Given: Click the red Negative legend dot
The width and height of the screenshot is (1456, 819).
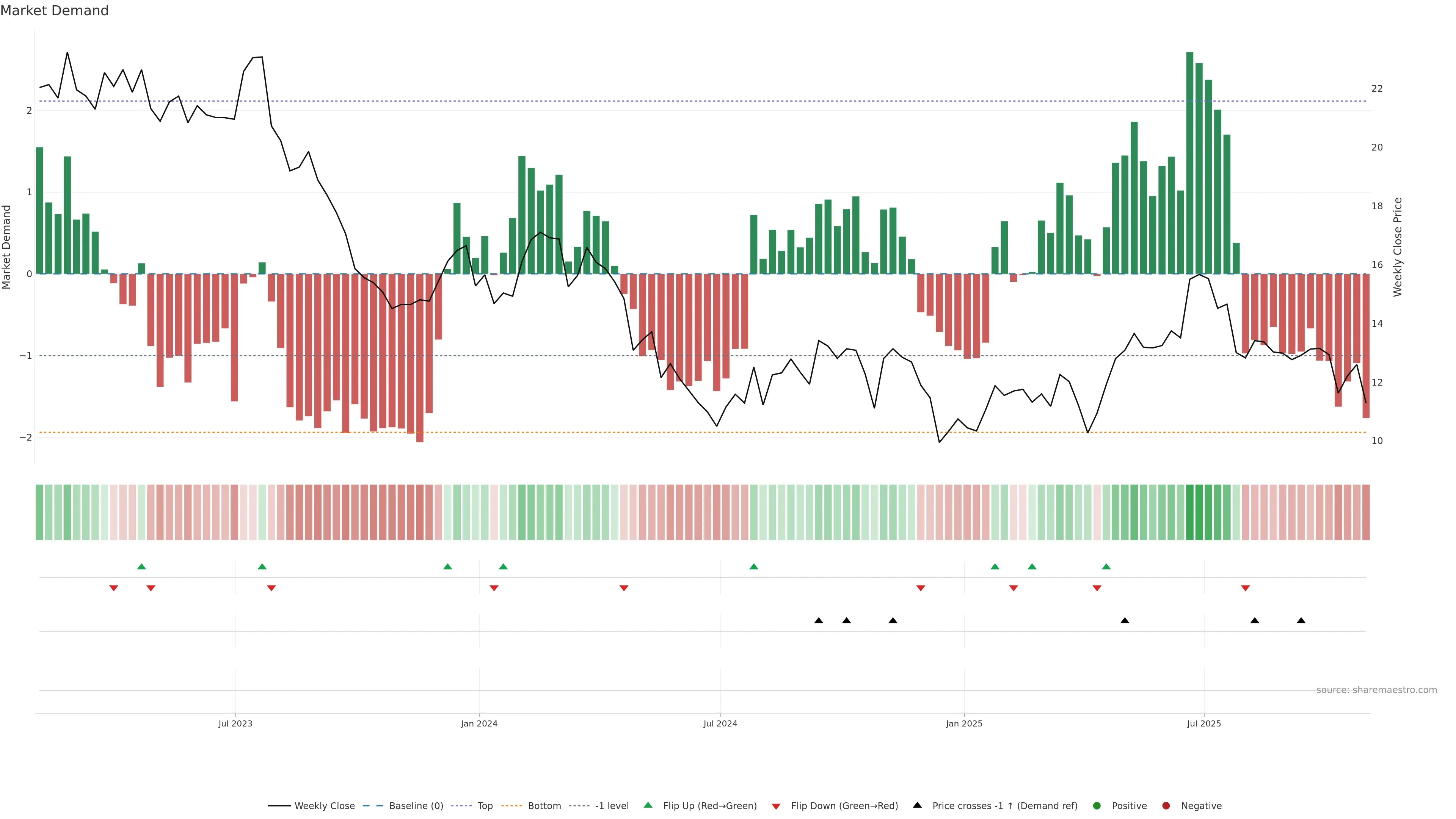Looking at the screenshot, I should 1166,805.
